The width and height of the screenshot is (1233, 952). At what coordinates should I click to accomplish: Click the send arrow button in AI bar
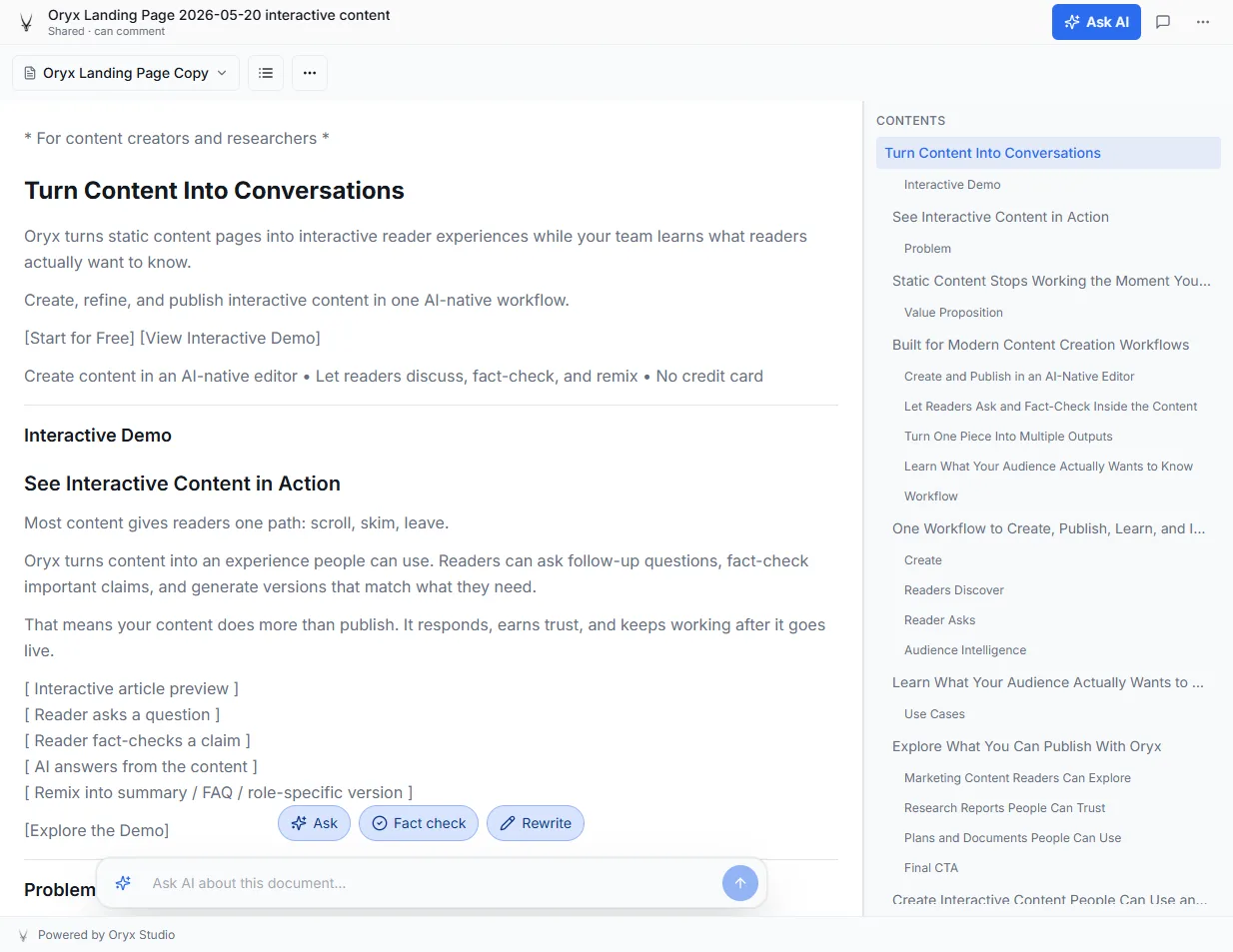tap(740, 883)
